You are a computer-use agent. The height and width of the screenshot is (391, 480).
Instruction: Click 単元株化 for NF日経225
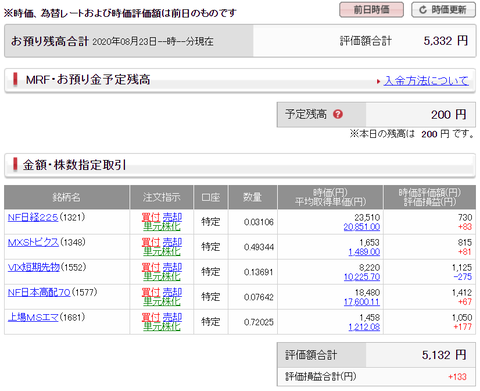tap(162, 227)
